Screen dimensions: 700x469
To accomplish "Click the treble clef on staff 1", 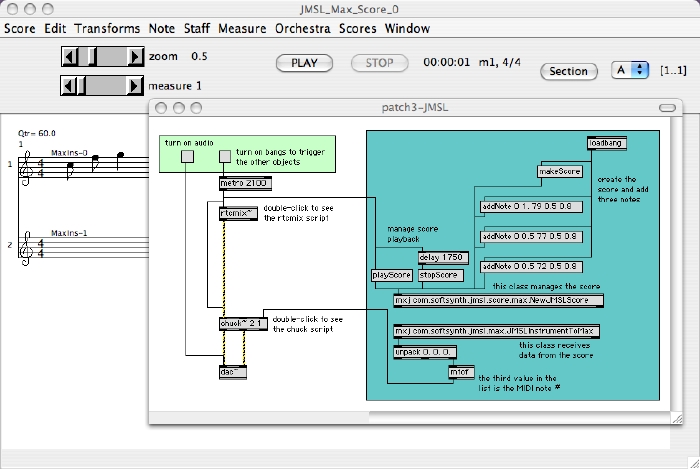I will [26, 168].
